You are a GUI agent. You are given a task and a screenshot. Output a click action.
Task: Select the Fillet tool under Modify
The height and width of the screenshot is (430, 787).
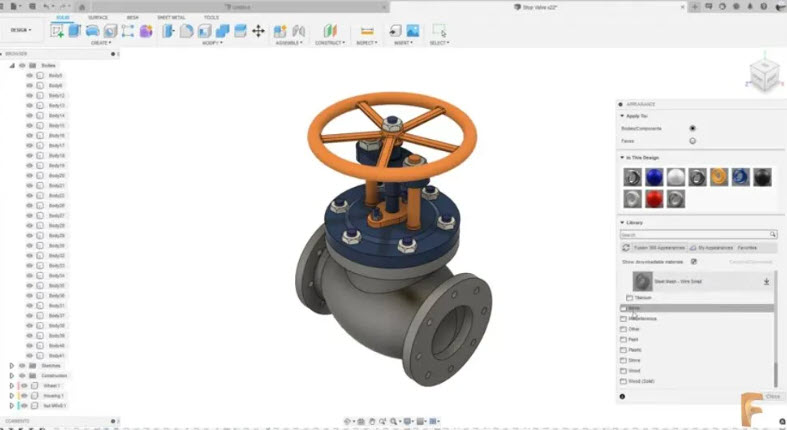click(x=186, y=32)
